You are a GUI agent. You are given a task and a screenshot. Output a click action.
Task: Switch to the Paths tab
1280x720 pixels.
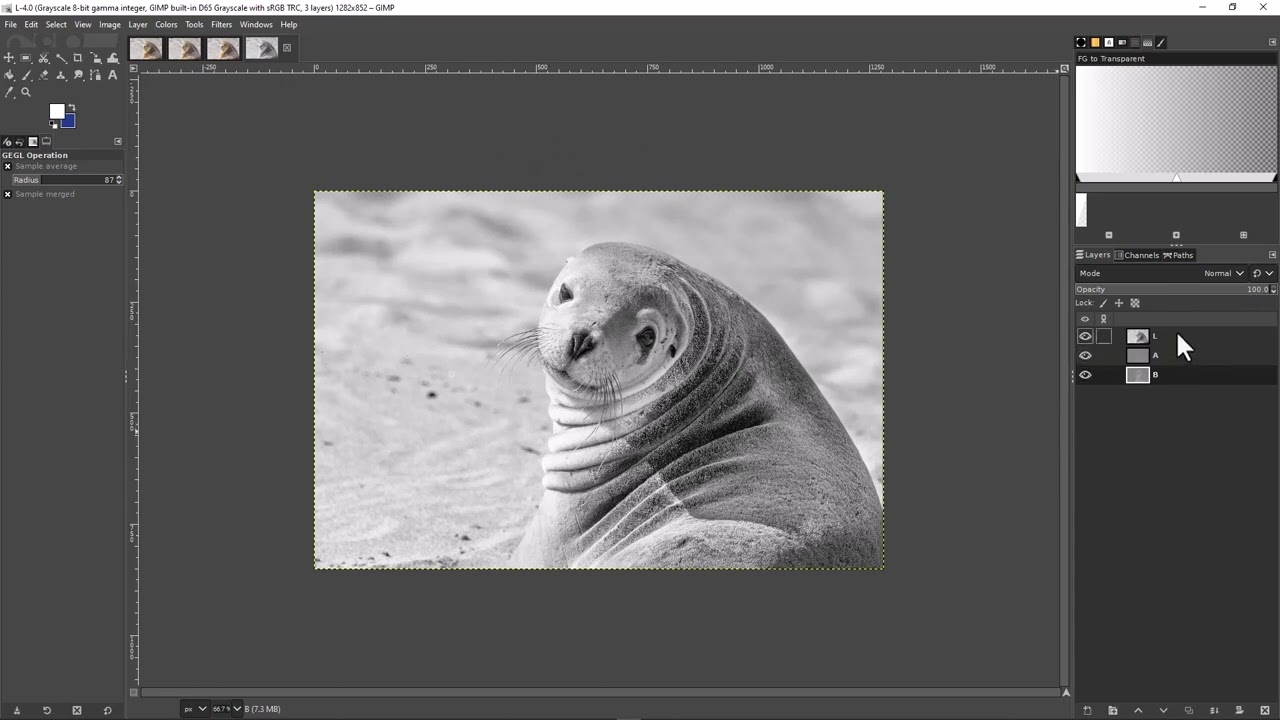tap(1178, 255)
